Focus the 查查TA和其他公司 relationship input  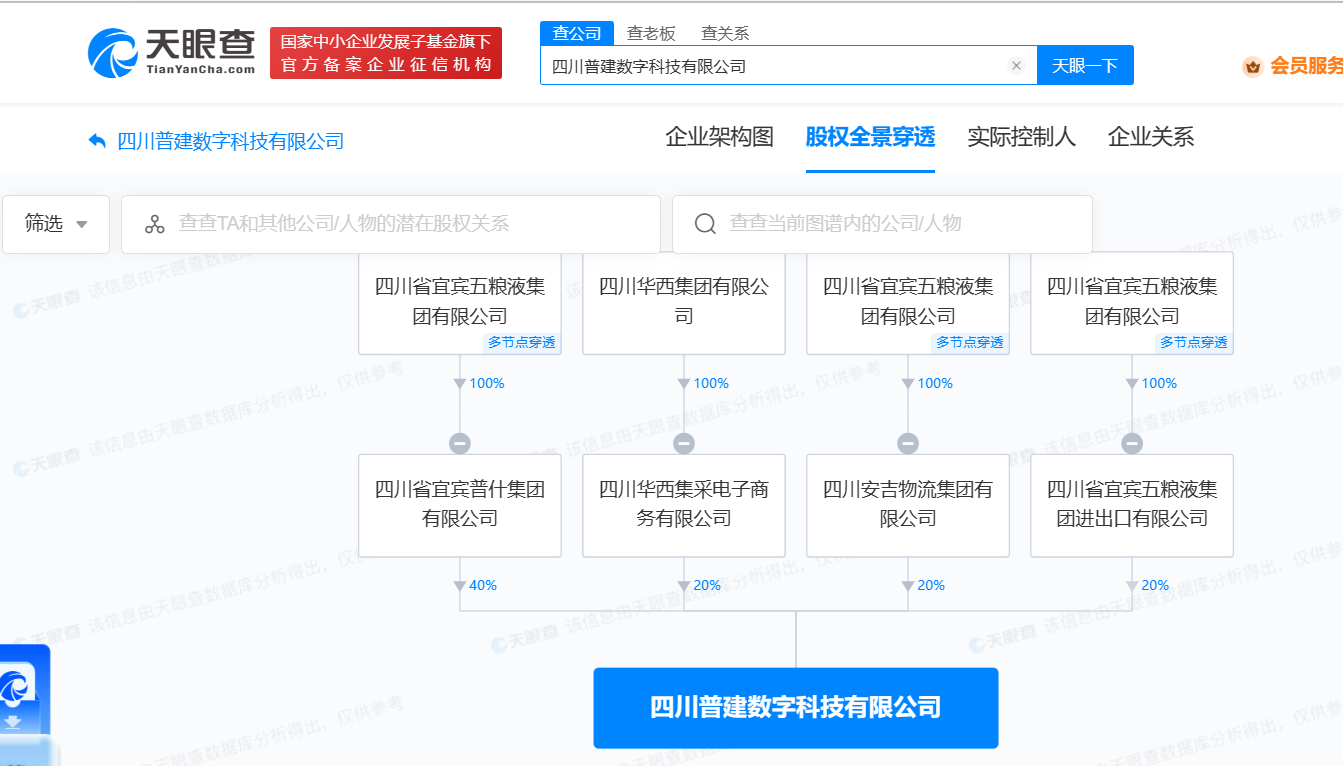pos(391,224)
